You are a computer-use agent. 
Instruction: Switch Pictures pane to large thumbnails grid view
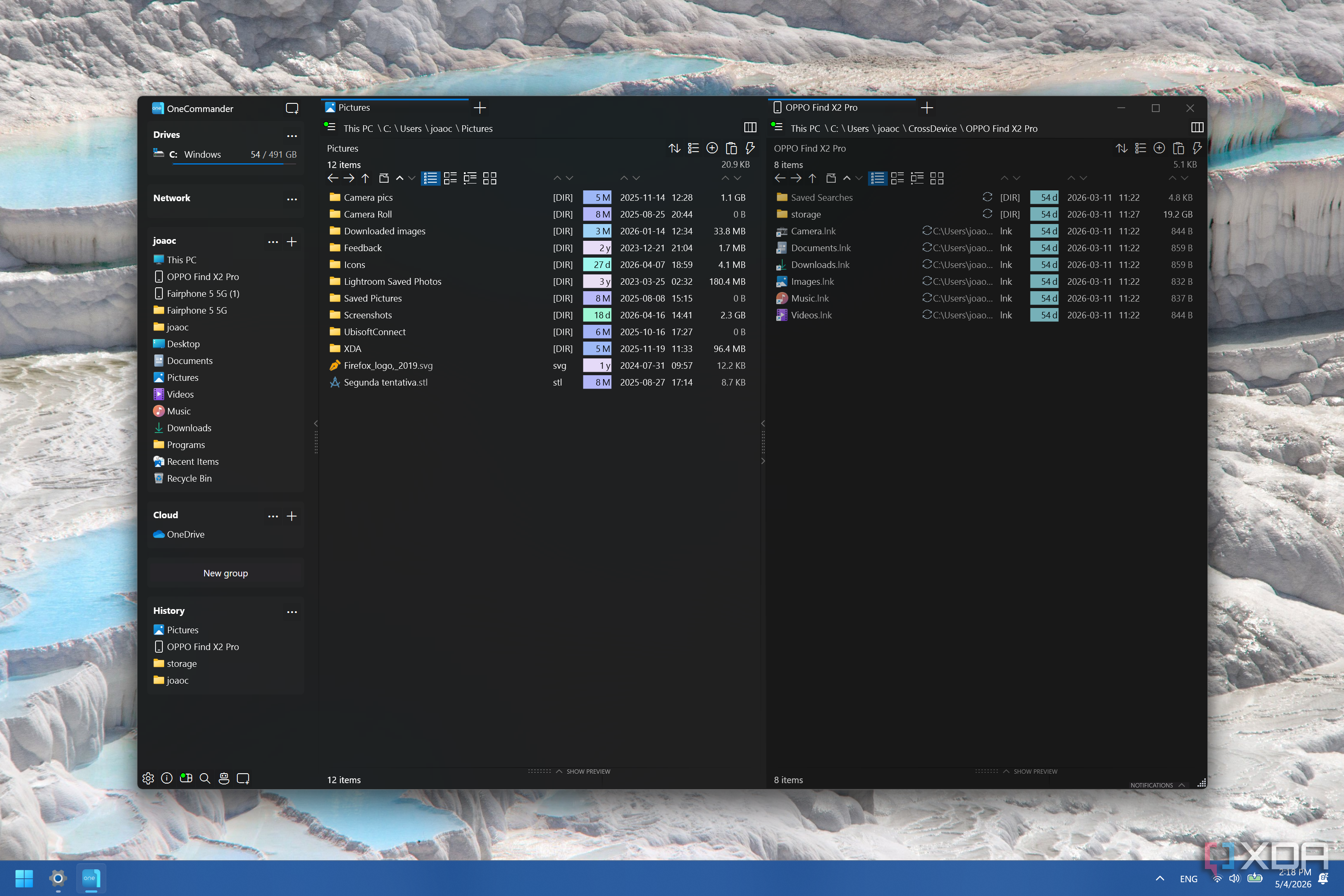point(490,178)
